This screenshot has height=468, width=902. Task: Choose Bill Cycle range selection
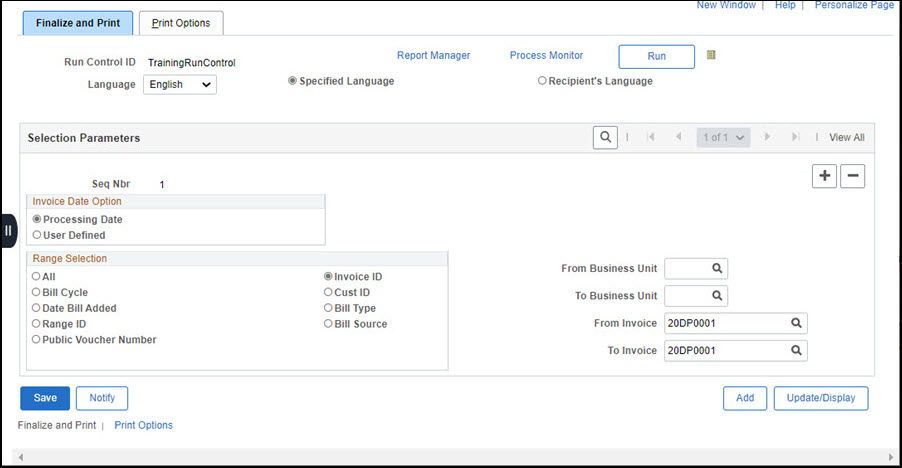click(38, 293)
